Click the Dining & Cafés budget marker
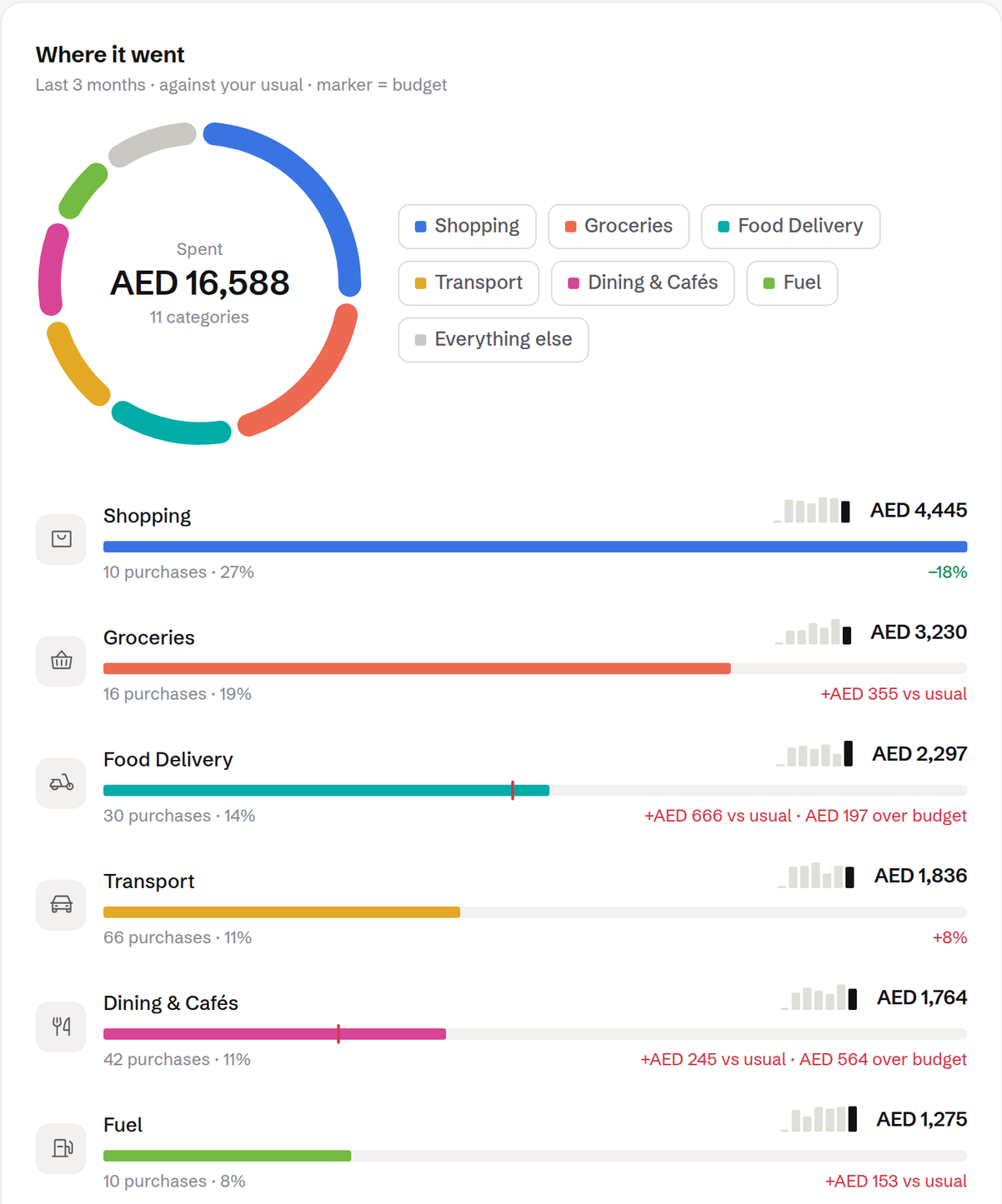The height and width of the screenshot is (1204, 1002). pyautogui.click(x=338, y=1033)
